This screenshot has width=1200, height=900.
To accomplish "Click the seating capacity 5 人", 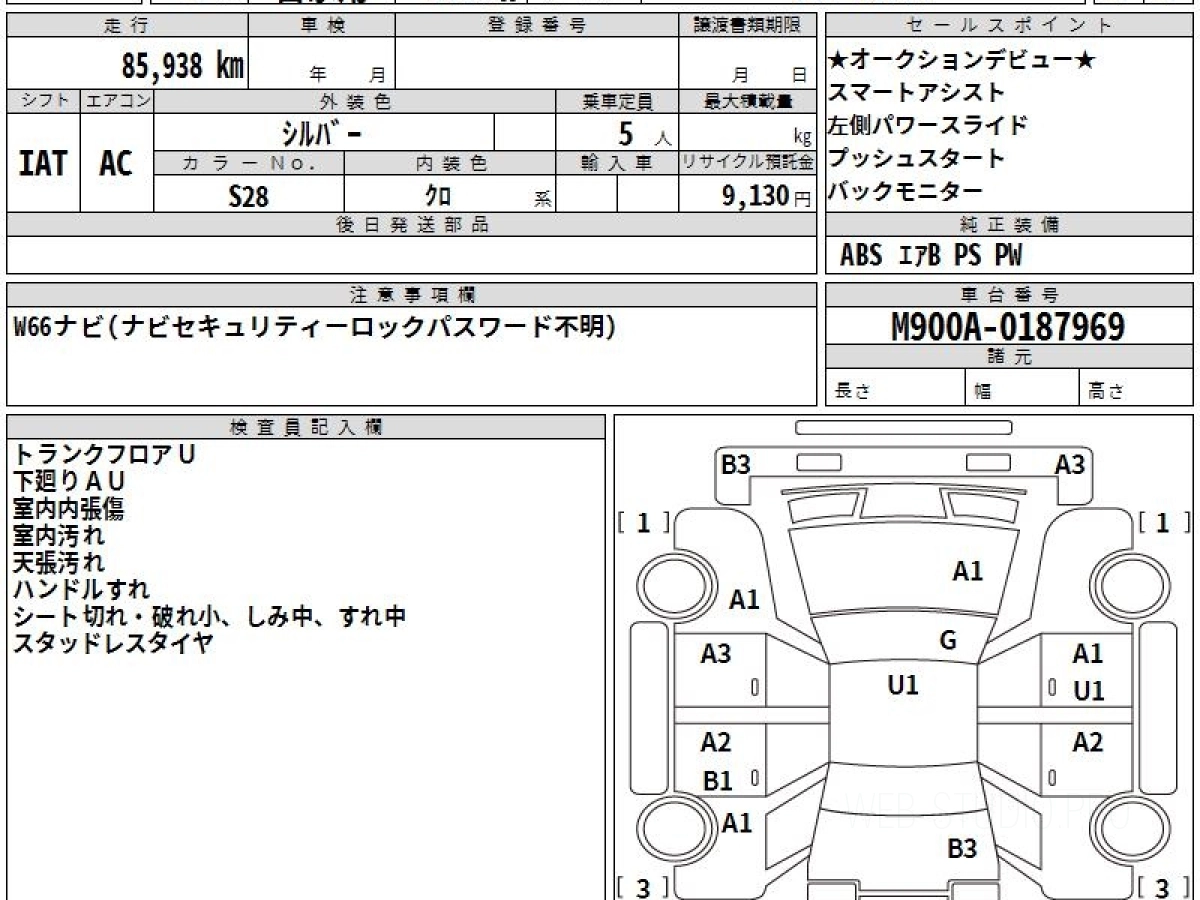I will pyautogui.click(x=644, y=133).
